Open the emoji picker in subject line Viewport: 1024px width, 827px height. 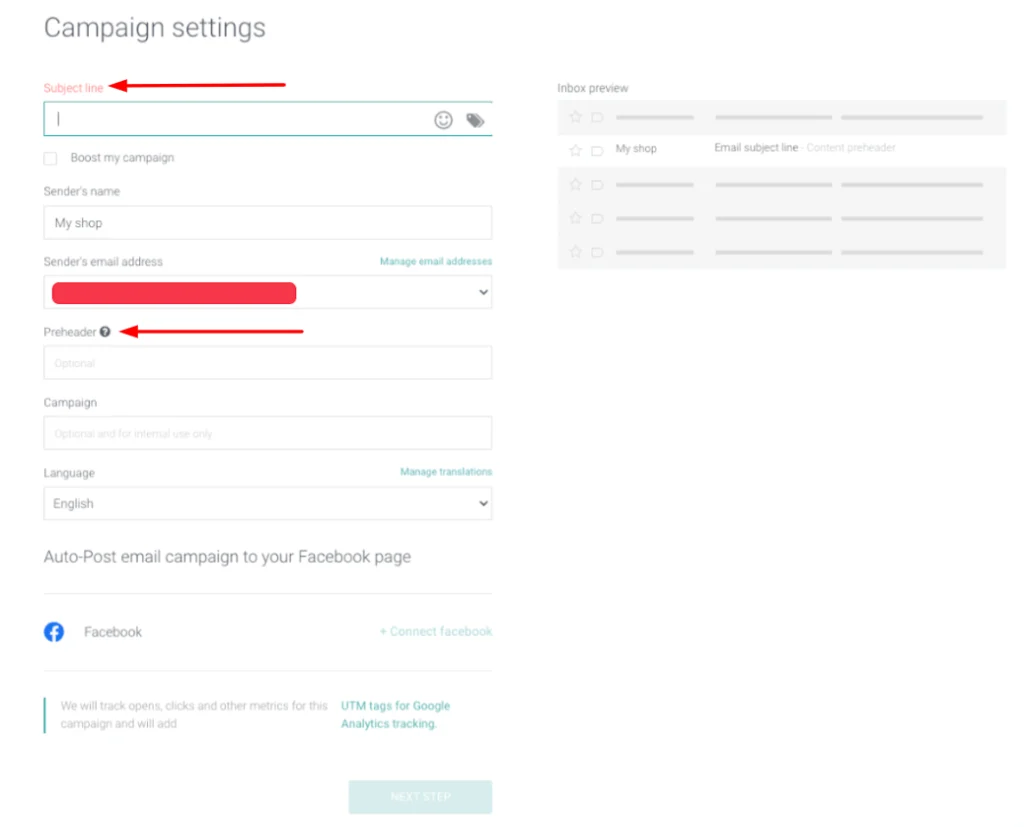coord(443,120)
